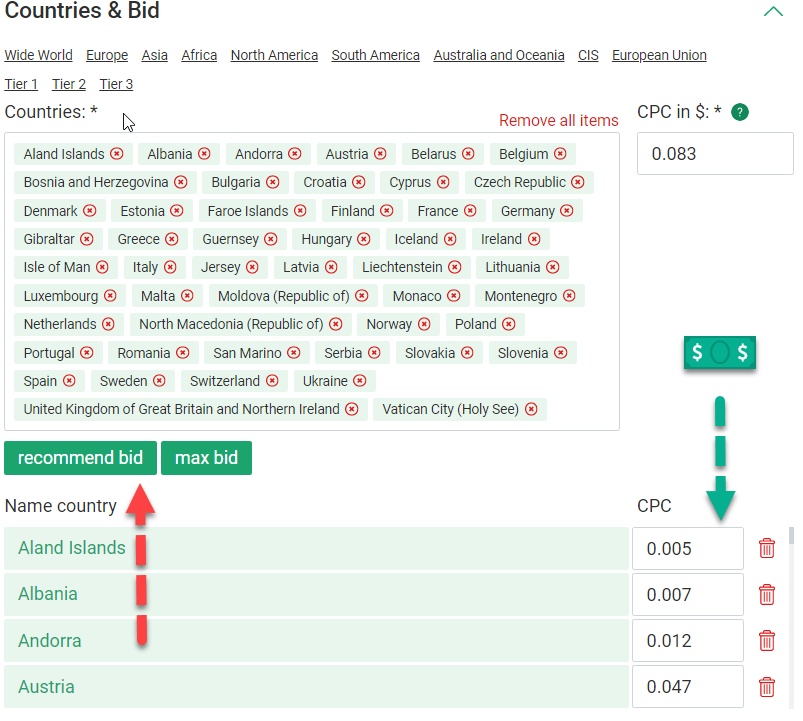The width and height of the screenshot is (803, 721).
Task: Remove the Andorra row using trash icon
Action: click(767, 640)
